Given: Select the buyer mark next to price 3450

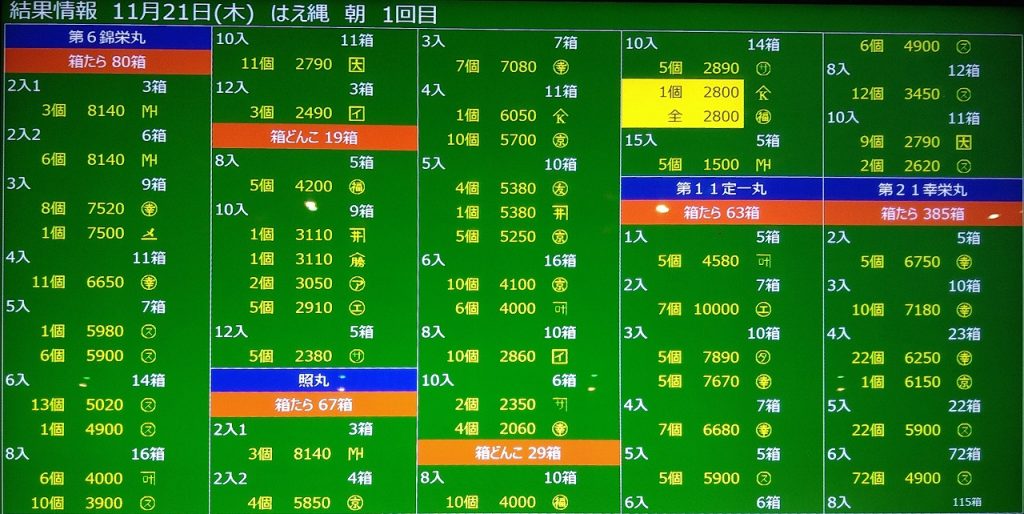Looking at the screenshot, I should pos(964,94).
